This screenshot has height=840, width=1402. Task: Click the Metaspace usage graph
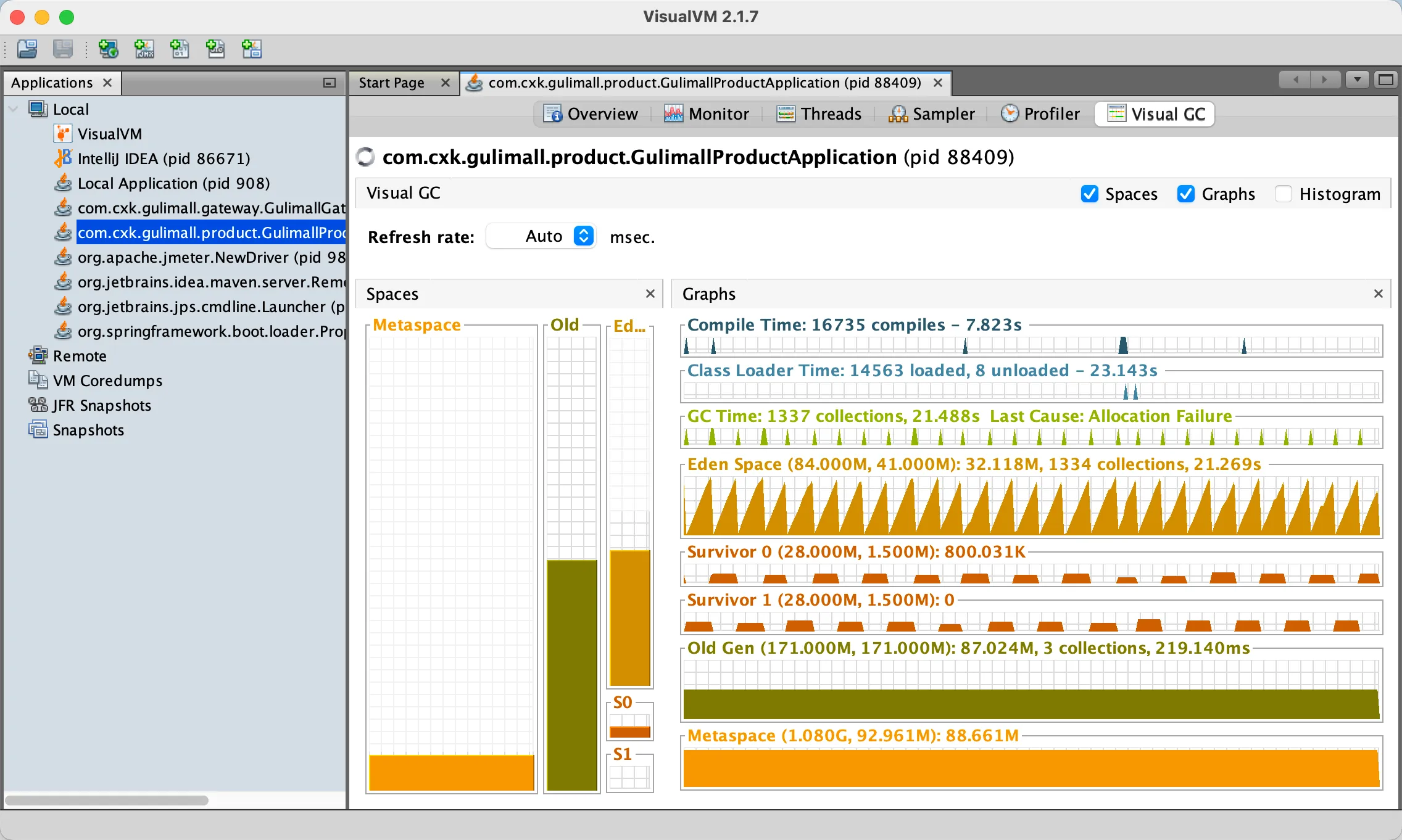pyautogui.click(x=1032, y=768)
